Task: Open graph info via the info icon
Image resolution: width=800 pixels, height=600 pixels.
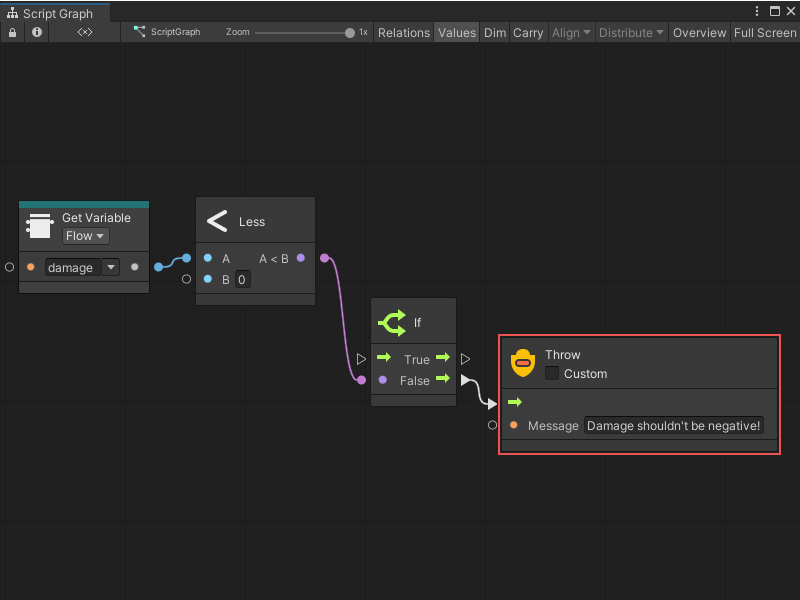Action: point(37,32)
